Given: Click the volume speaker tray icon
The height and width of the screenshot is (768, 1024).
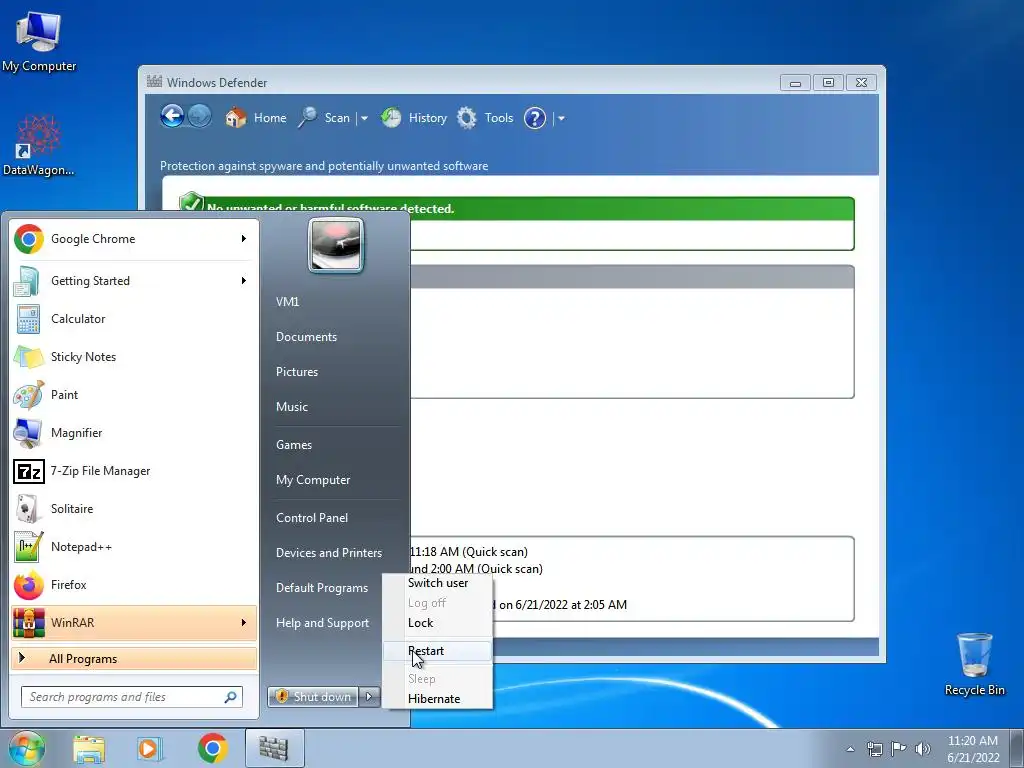Looking at the screenshot, I should tap(923, 749).
